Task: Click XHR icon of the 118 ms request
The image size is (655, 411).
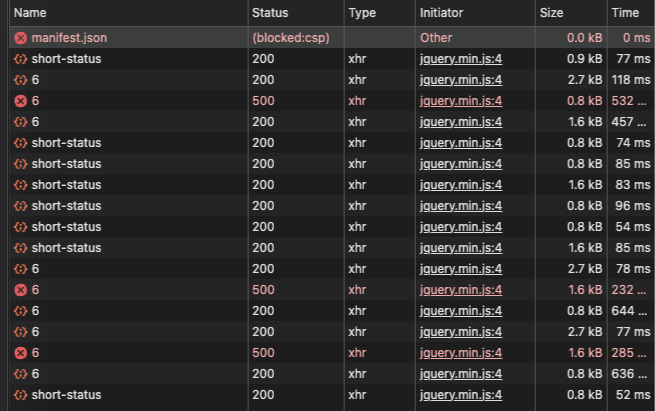Action: (20, 80)
